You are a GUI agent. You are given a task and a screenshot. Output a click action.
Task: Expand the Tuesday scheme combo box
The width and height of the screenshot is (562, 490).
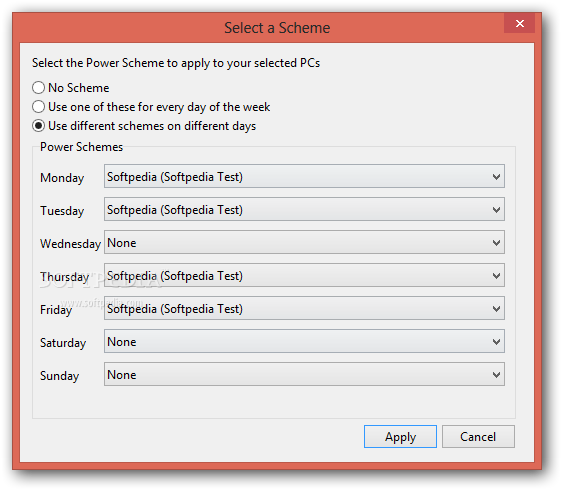[x=304, y=209]
